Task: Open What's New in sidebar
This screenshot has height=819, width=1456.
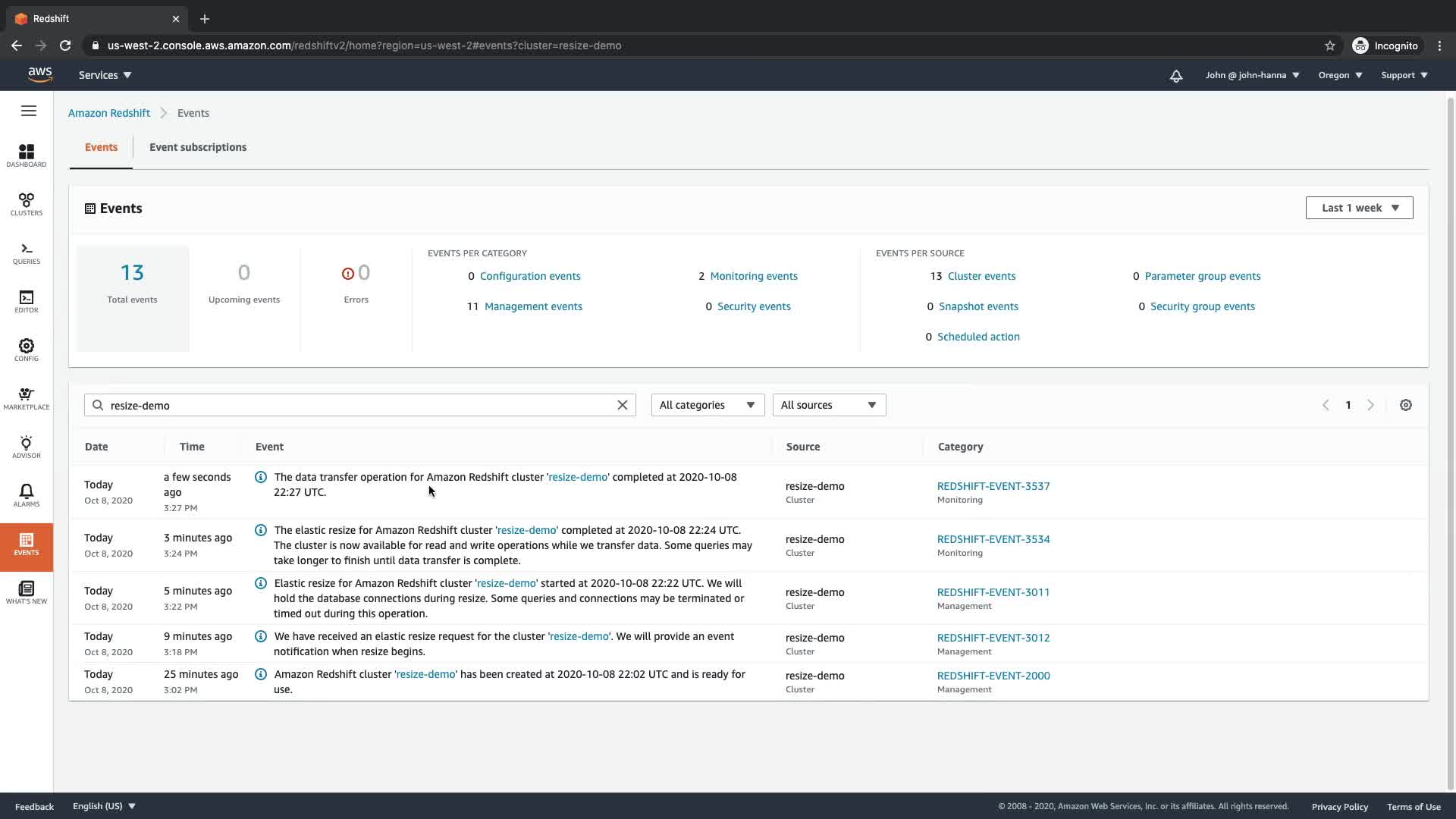Action: point(27,592)
